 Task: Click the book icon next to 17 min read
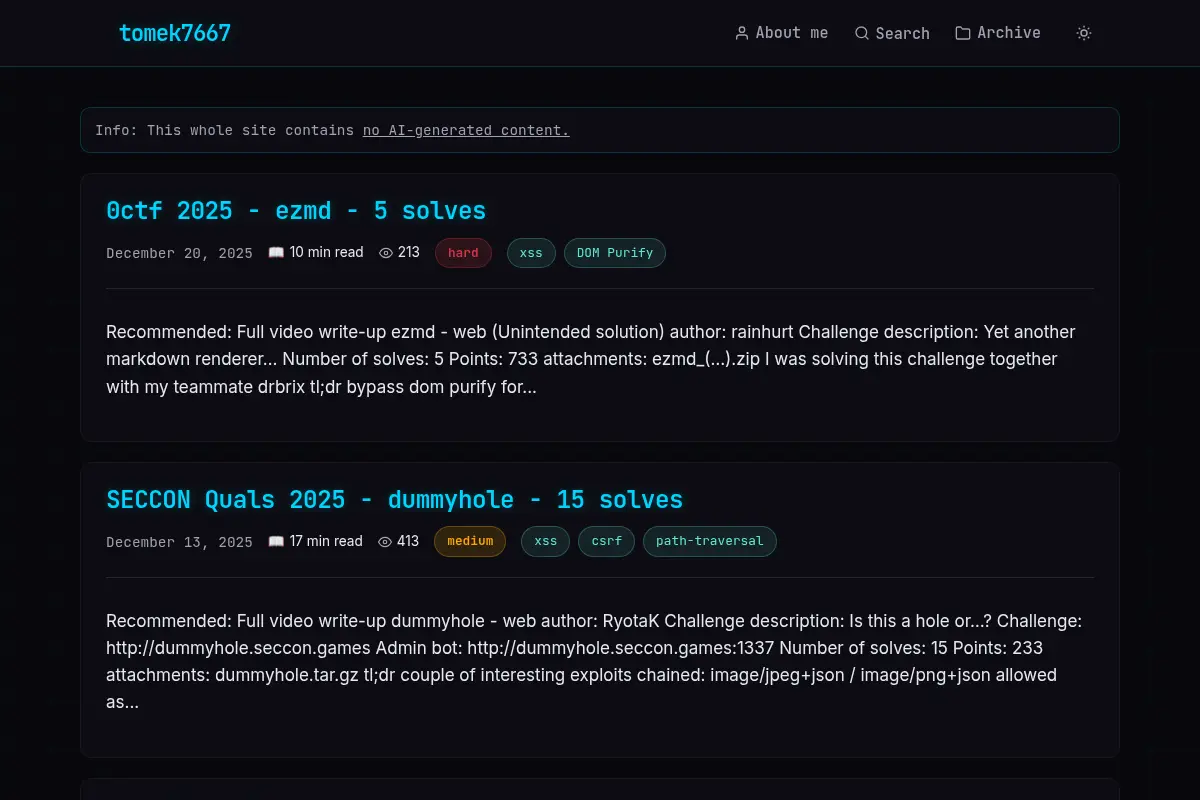276,542
